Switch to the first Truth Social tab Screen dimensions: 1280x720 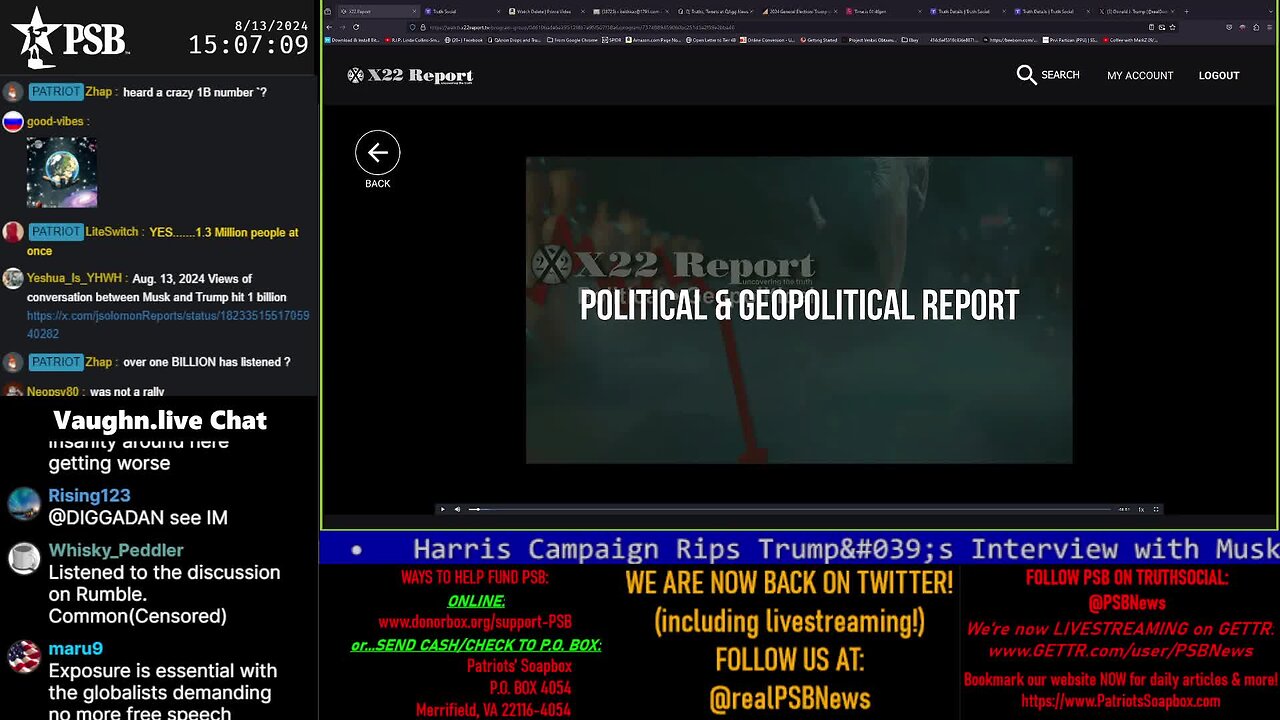click(x=463, y=11)
